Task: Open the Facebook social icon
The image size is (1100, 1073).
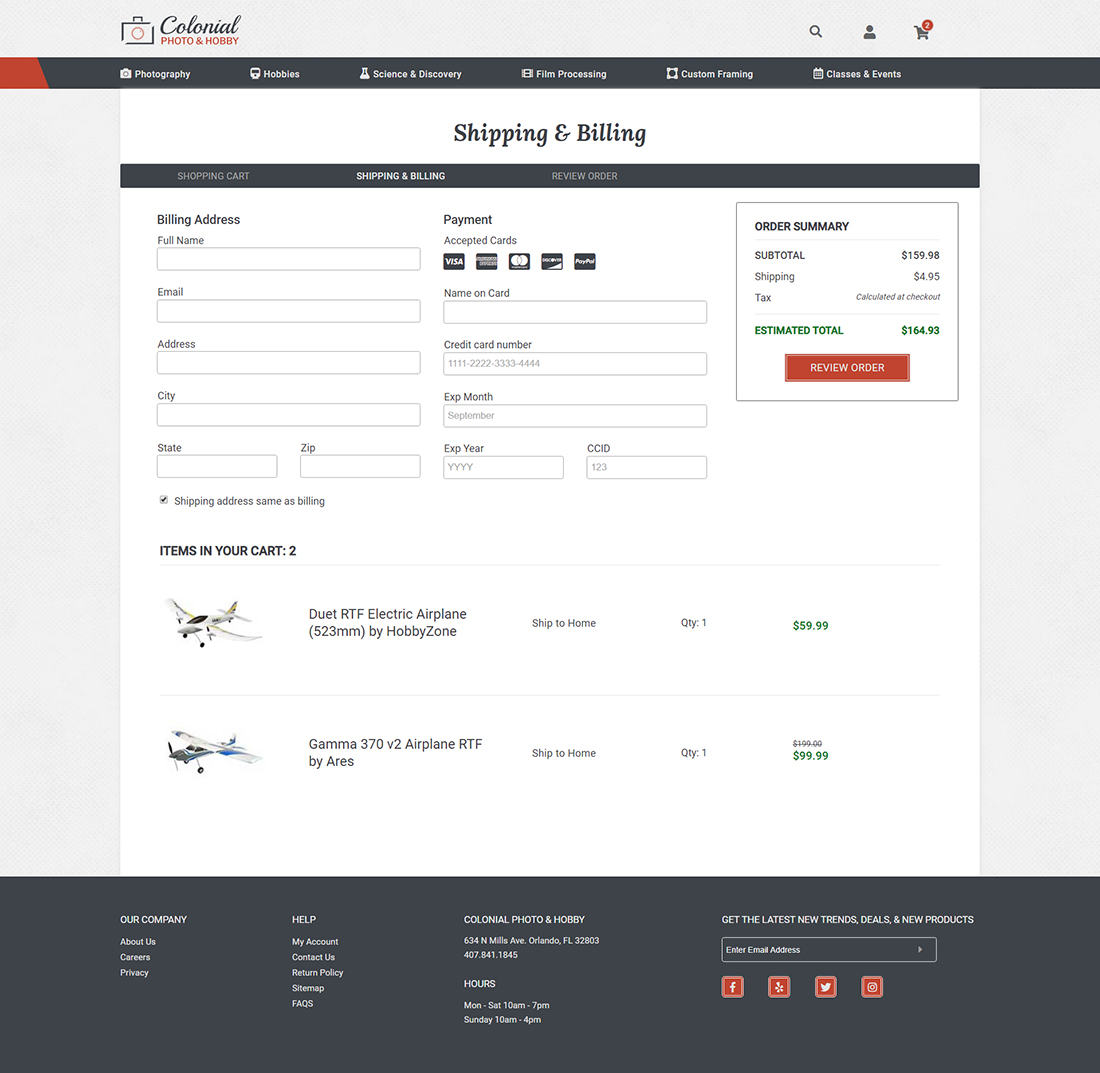Action: coord(732,986)
